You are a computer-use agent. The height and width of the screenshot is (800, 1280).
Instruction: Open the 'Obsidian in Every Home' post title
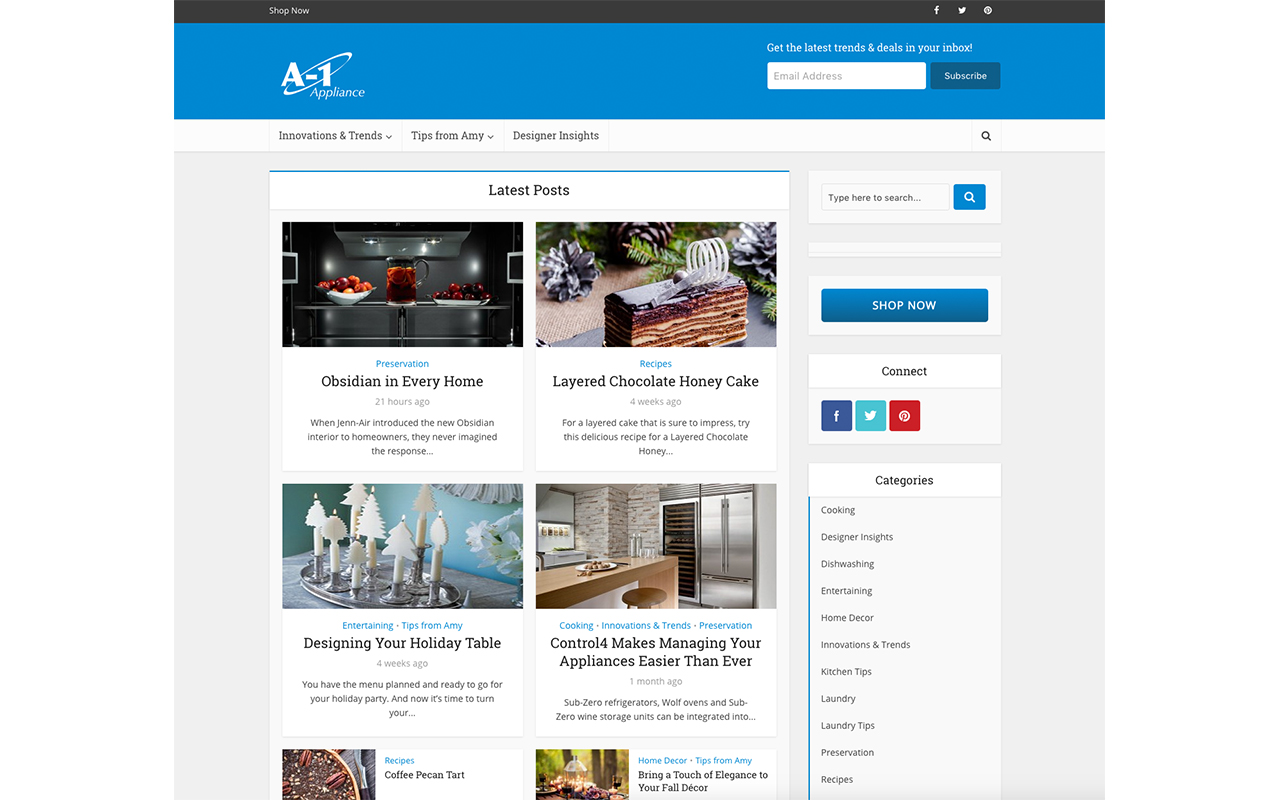(x=402, y=381)
